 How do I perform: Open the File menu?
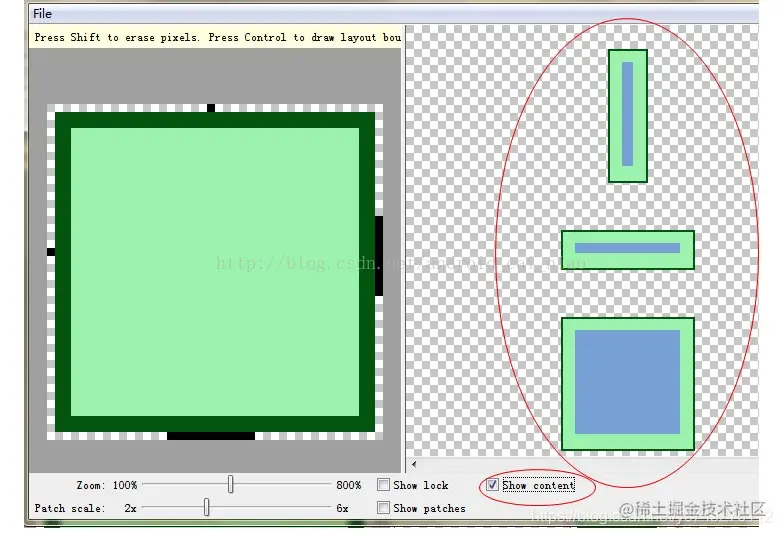(42, 14)
